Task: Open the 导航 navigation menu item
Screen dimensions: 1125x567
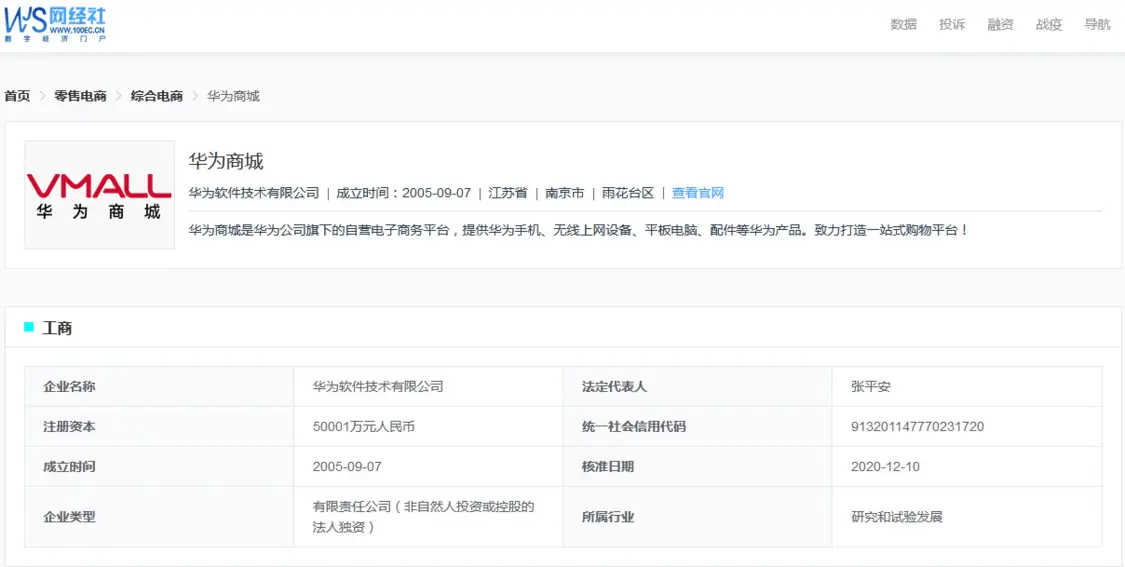Action: pyautogui.click(x=1097, y=24)
